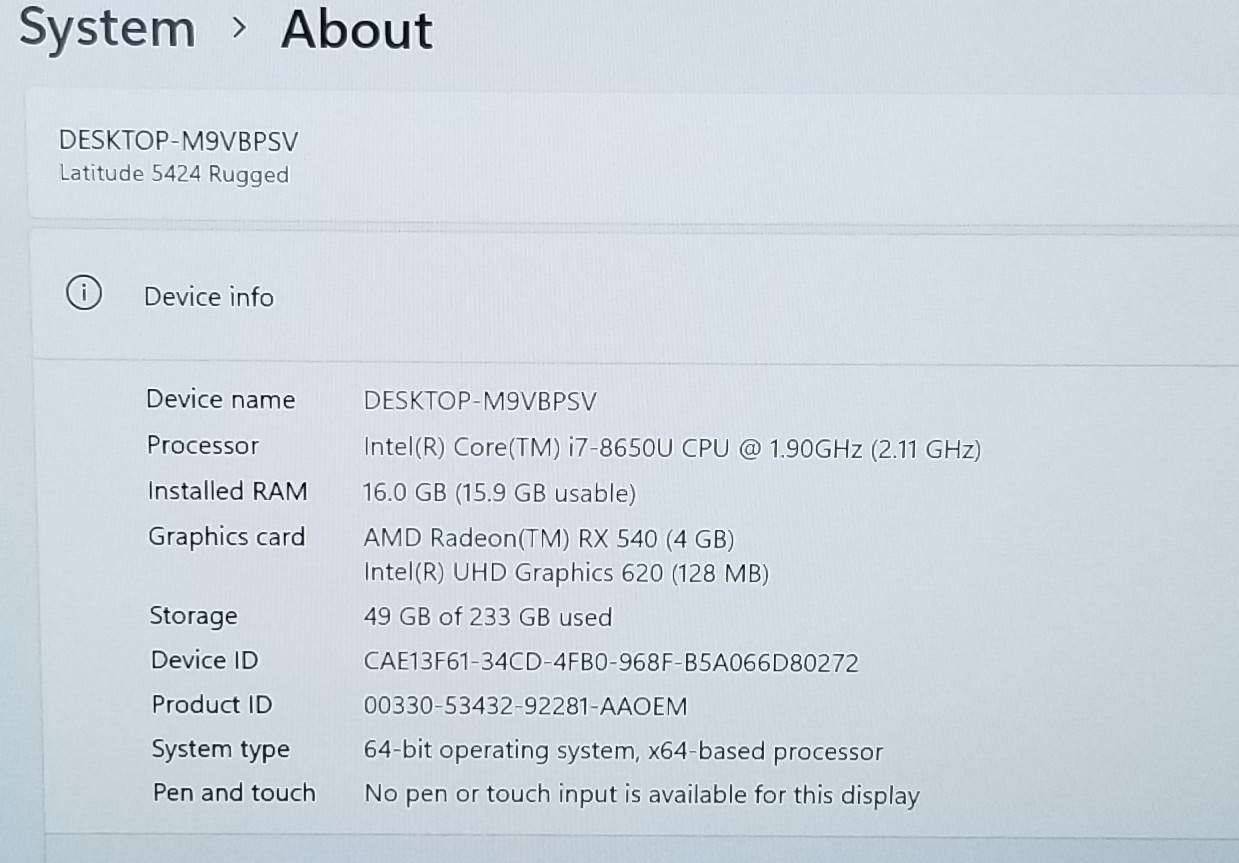Select the Intel UHD Graphics 620 line

[566, 573]
